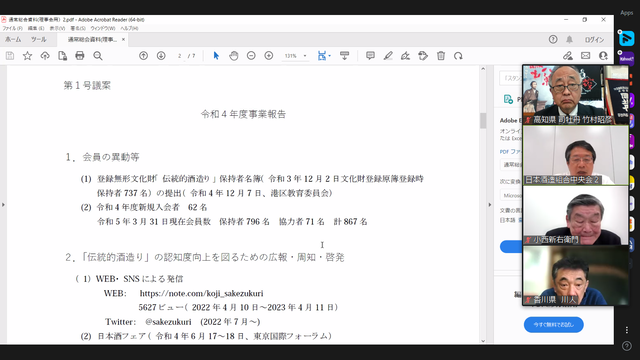Add a sticky note comment
640x360 pixels.
point(370,56)
